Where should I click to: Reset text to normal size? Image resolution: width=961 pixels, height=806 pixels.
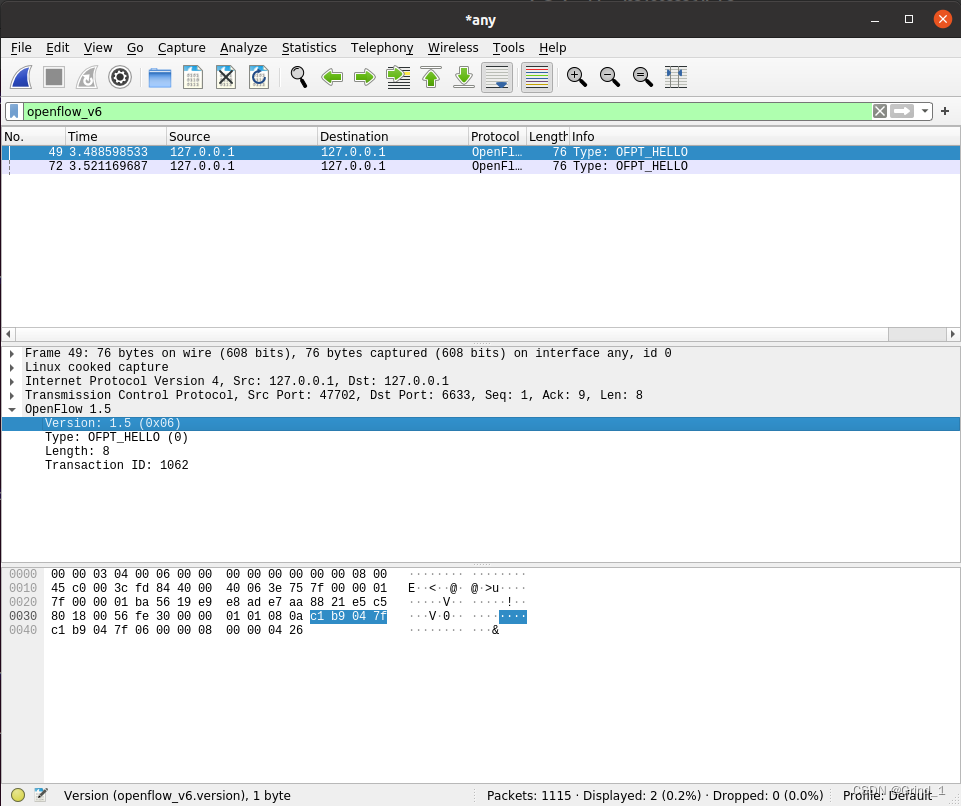[x=643, y=77]
